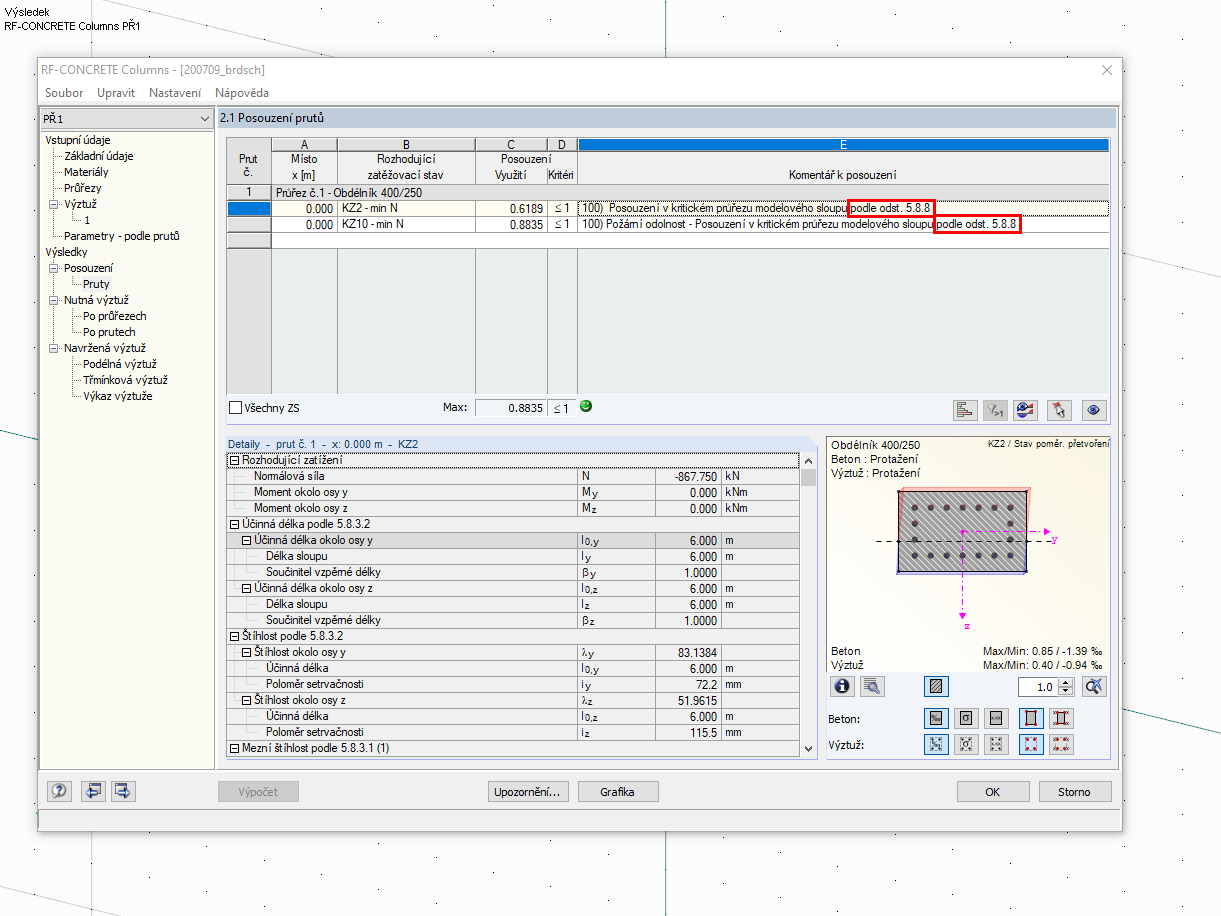Viewport: 1221px width, 916px height.
Task: Collapse the Nutná výztuž tree node
Action: 55,300
